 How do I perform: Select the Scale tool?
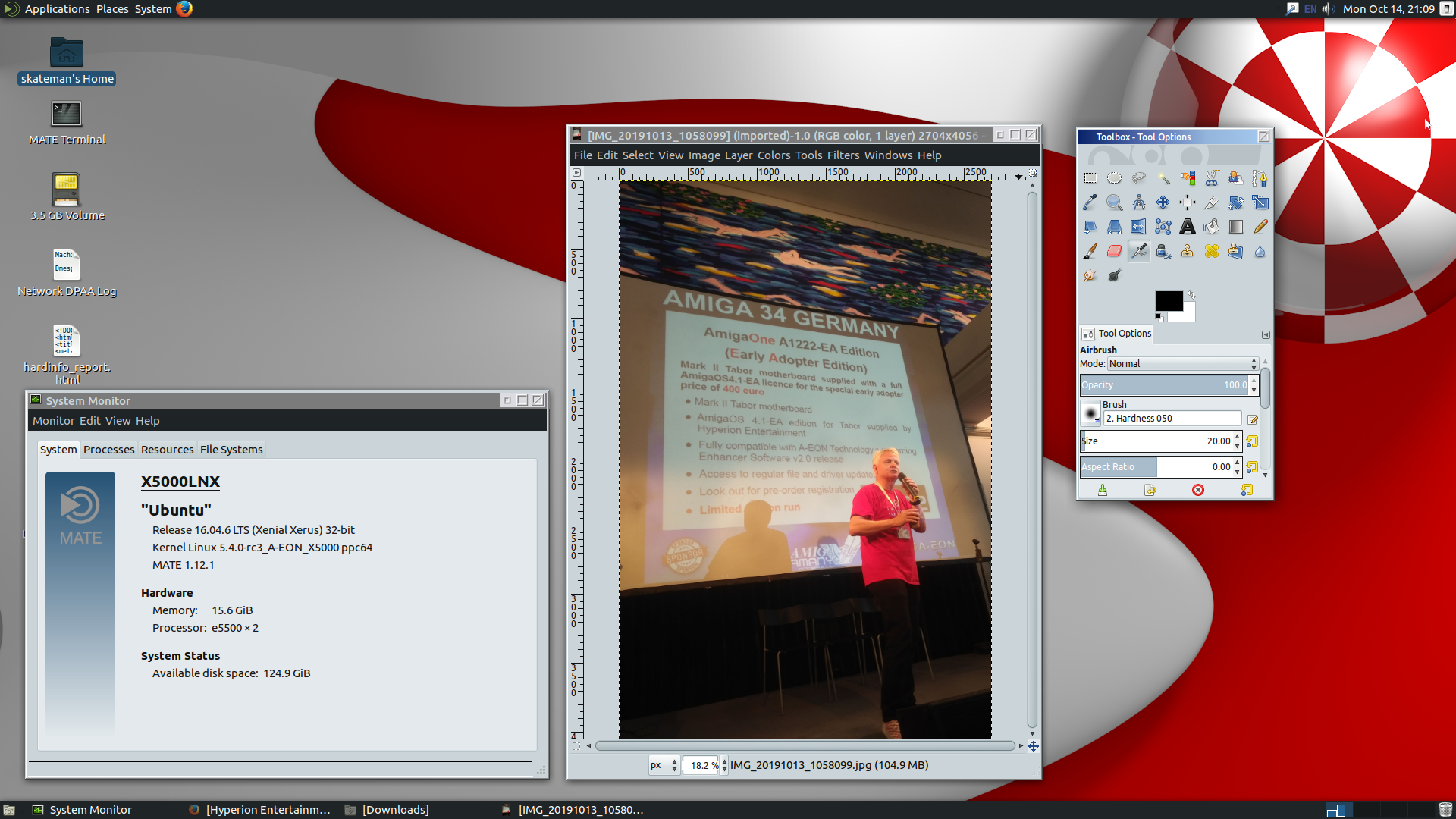1260,202
